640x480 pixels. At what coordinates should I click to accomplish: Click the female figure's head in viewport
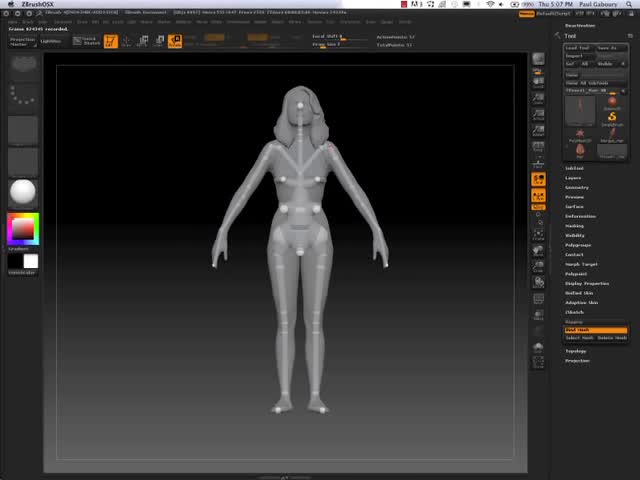point(300,108)
